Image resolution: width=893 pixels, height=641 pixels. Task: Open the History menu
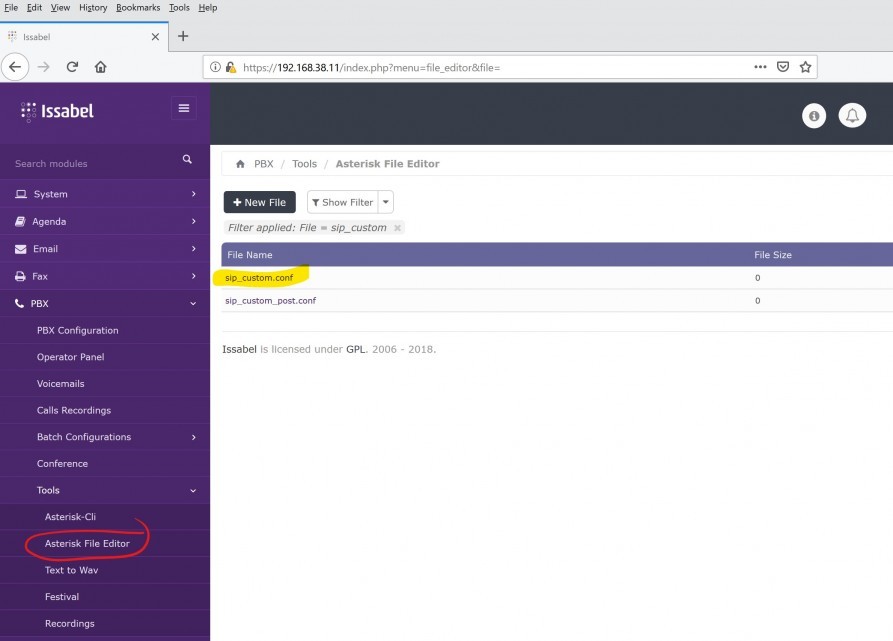point(93,7)
